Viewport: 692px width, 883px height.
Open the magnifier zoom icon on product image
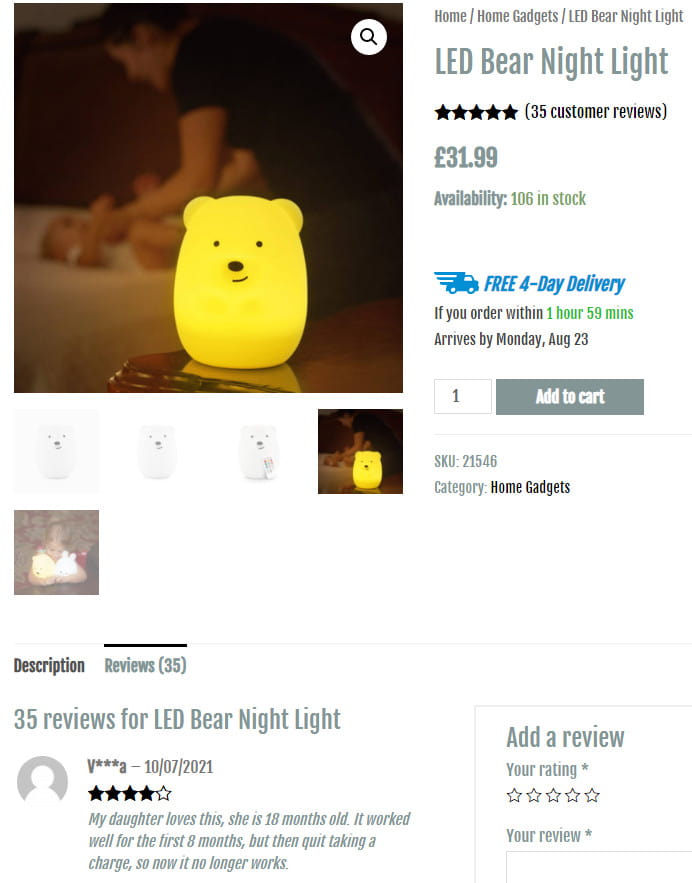point(368,37)
